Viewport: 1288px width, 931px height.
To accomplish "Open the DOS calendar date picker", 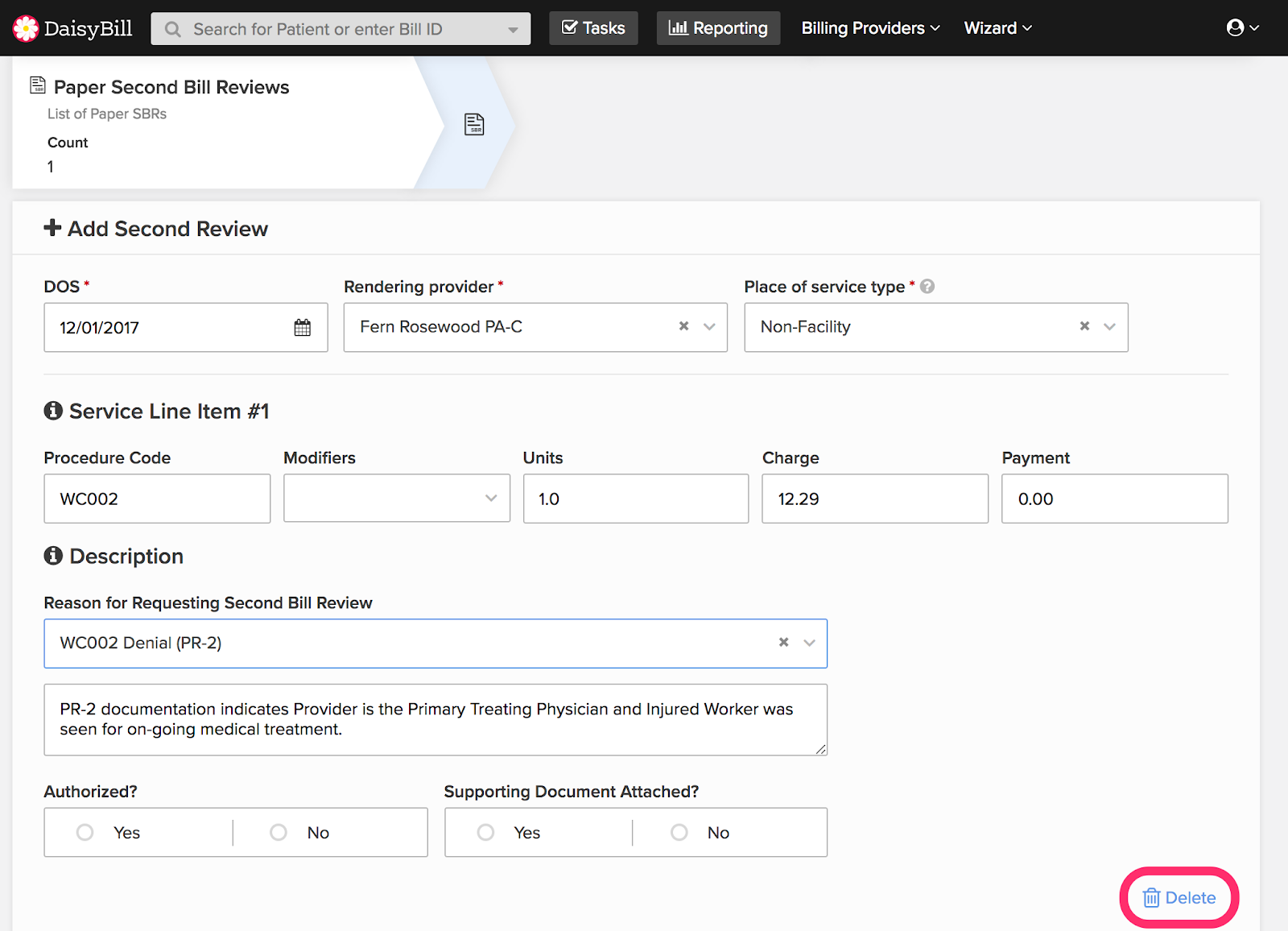I will pyautogui.click(x=302, y=328).
